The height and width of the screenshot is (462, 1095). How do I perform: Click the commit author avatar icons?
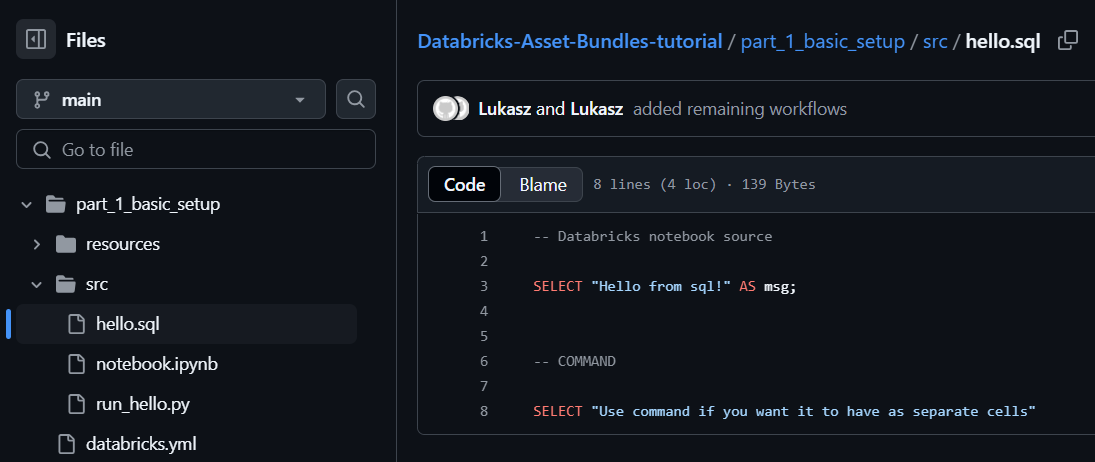[x=451, y=109]
